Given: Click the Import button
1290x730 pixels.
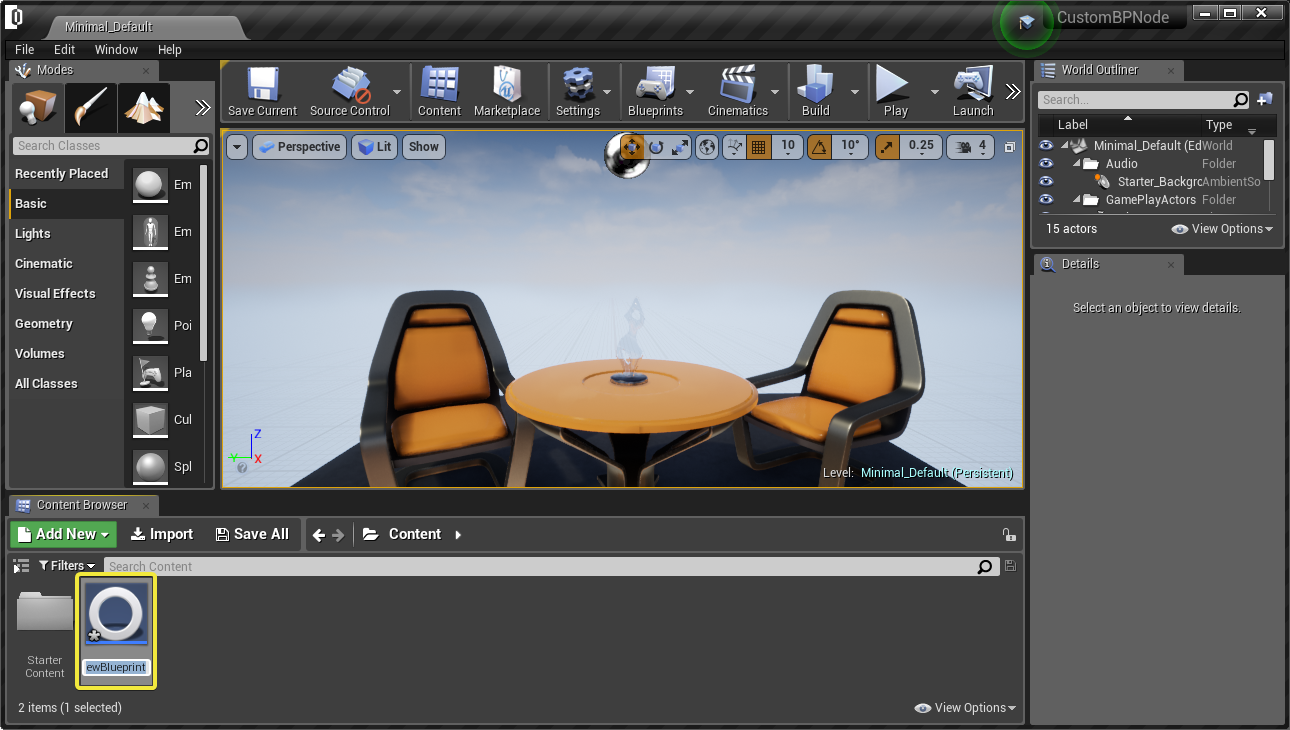Looking at the screenshot, I should click(162, 534).
